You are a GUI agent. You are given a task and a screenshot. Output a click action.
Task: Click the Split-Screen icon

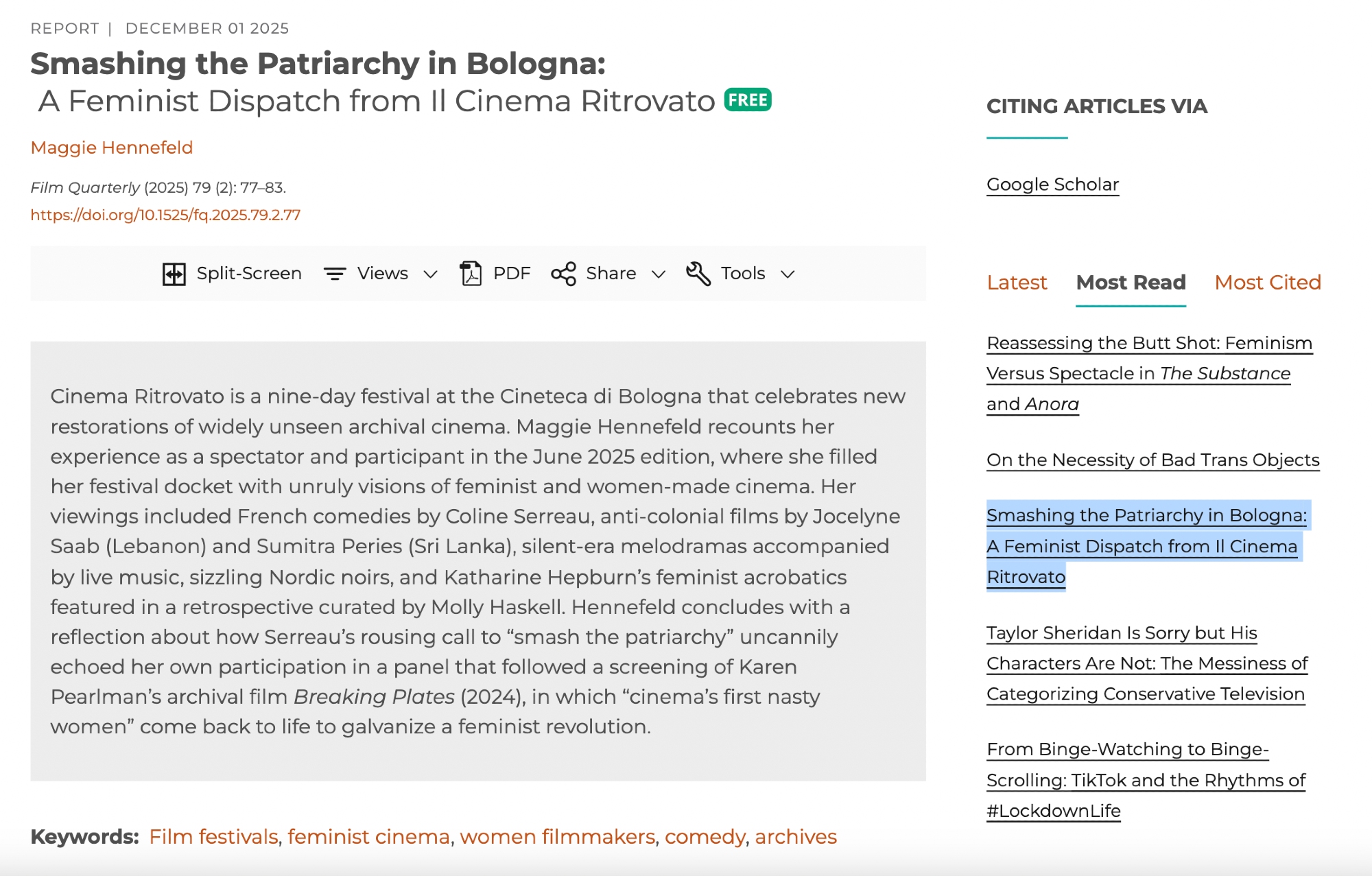point(174,274)
